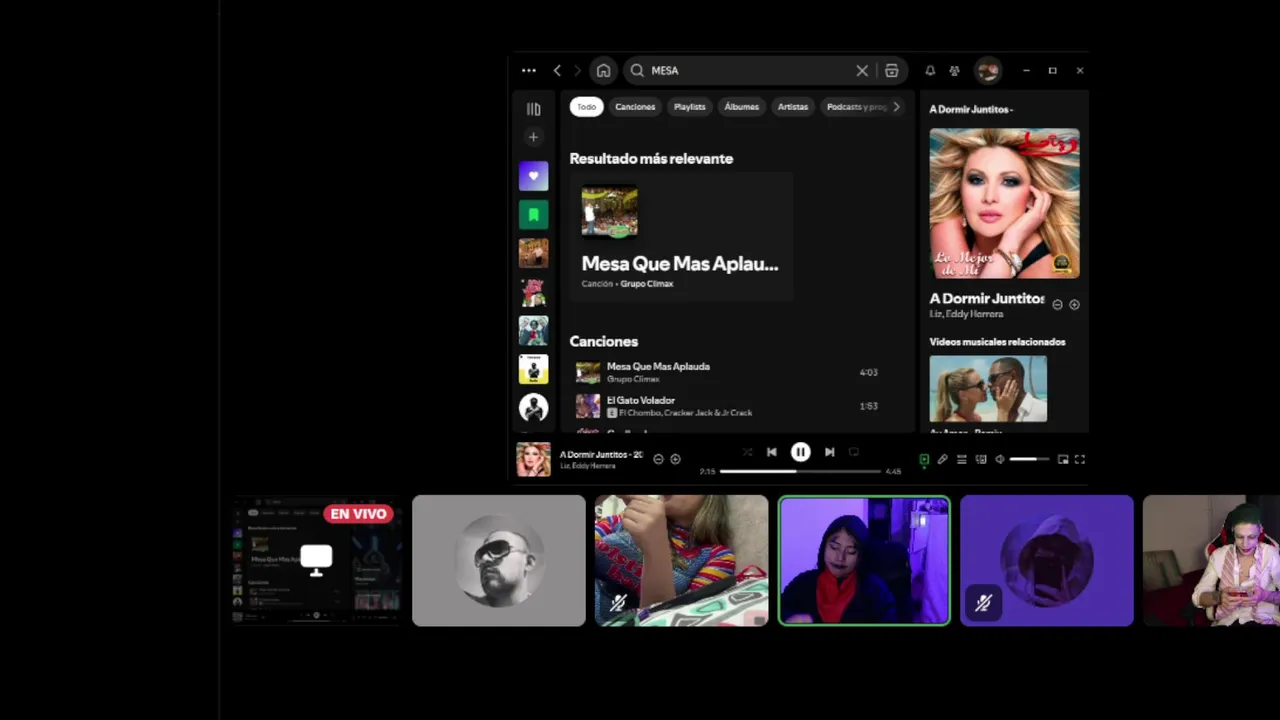Open notifications bell

point(930,71)
